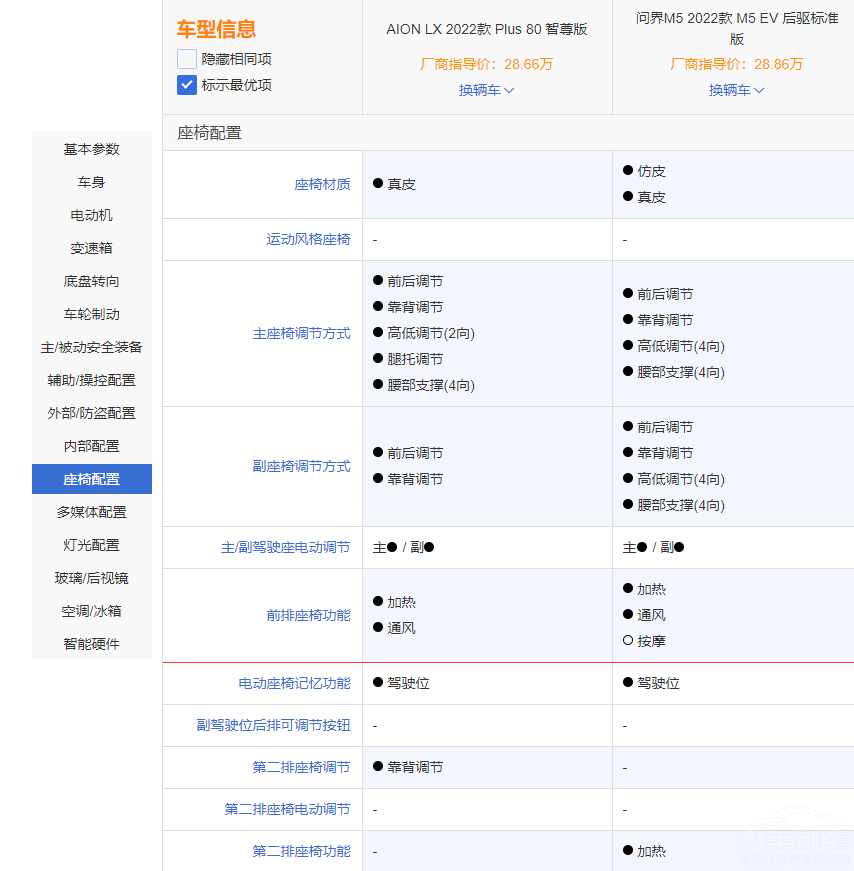Go to 基本参数 section in sidebar
854x871 pixels.
coord(92,149)
